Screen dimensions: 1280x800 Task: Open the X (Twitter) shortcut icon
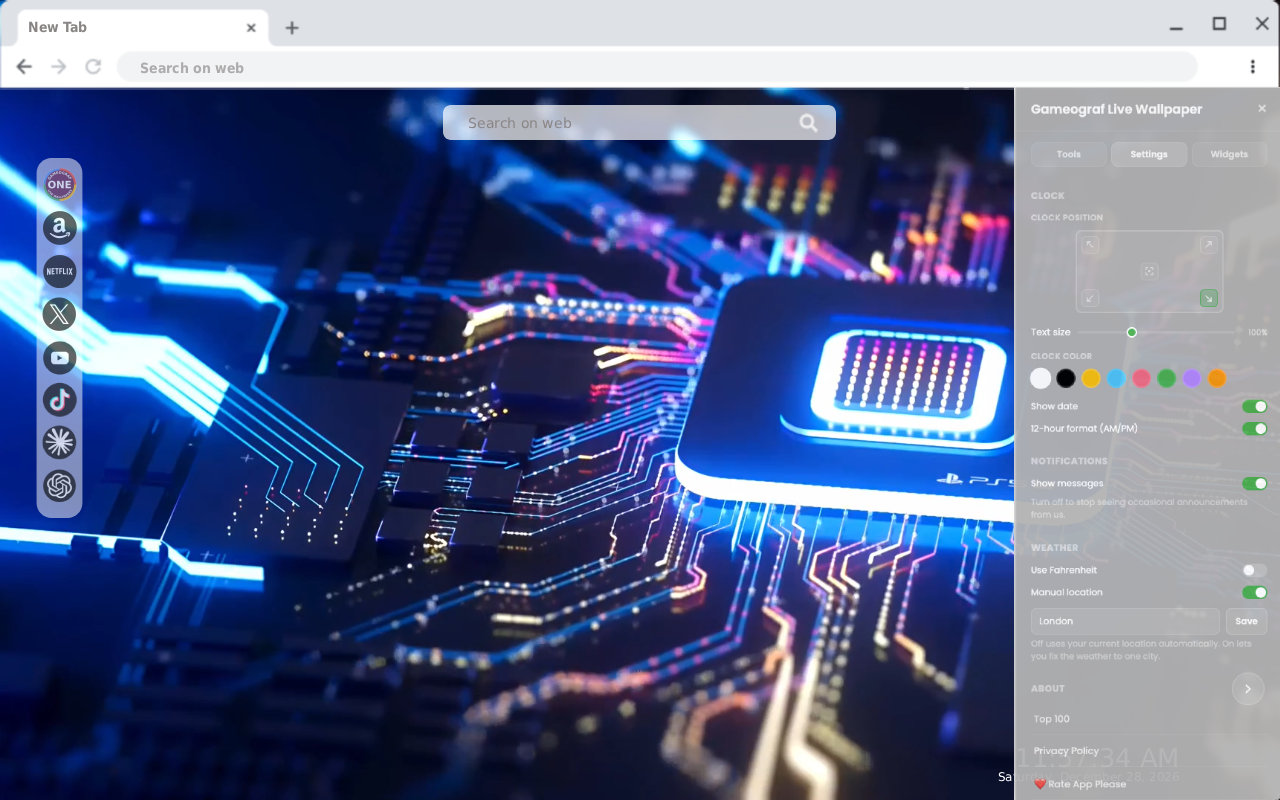(60, 314)
